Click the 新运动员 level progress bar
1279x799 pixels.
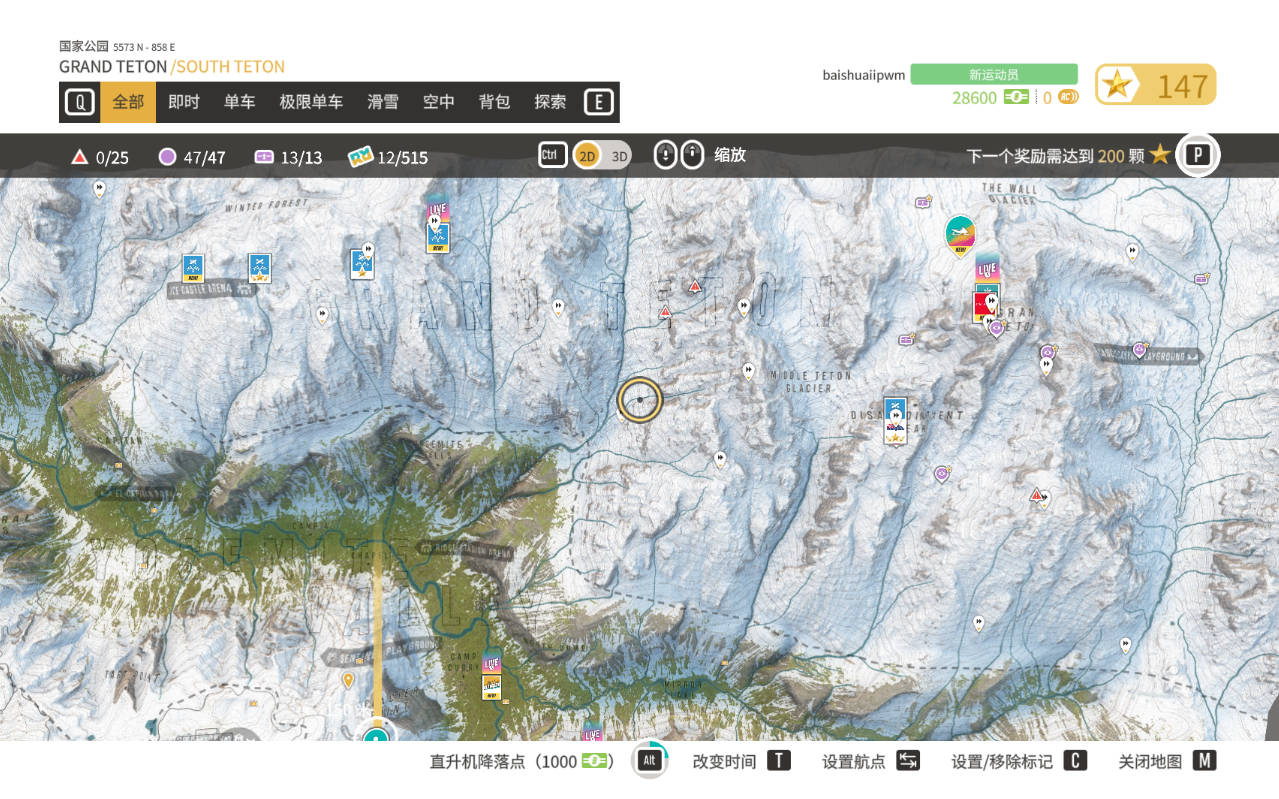tap(994, 74)
